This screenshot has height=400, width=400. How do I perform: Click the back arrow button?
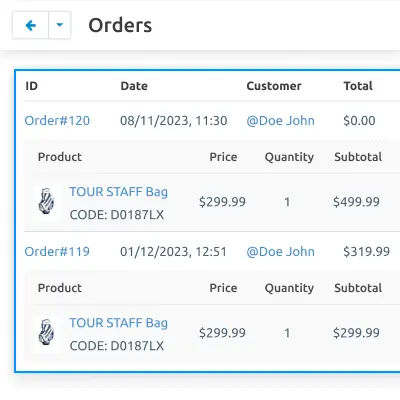tap(31, 25)
